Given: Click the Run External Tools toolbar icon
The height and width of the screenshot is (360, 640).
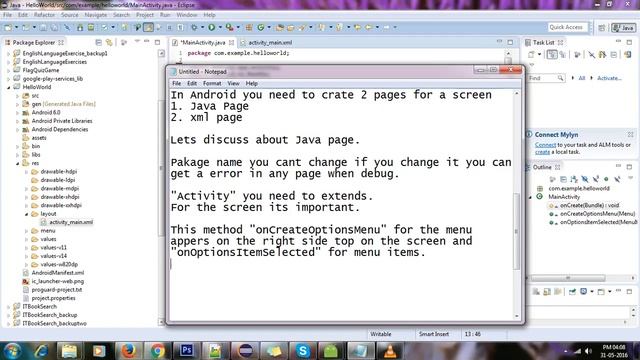Looking at the screenshot, I should click(x=229, y=27).
